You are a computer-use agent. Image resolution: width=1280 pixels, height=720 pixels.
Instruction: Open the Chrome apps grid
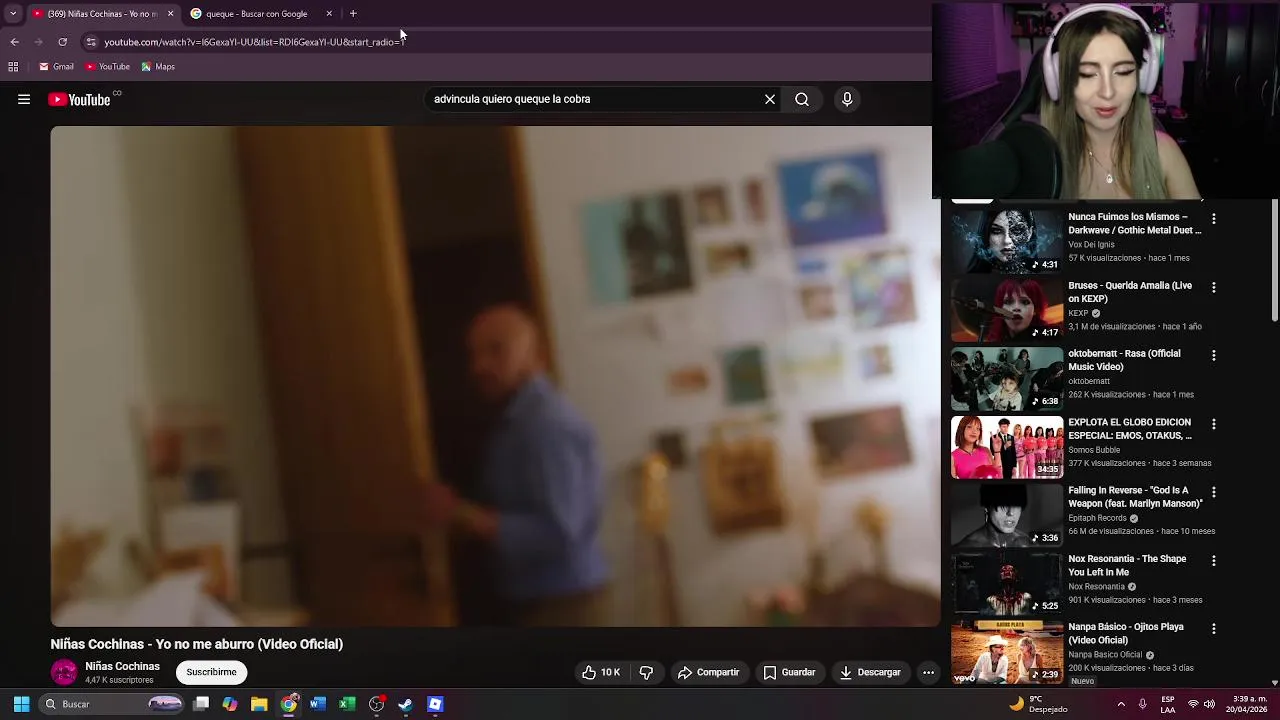(x=13, y=67)
